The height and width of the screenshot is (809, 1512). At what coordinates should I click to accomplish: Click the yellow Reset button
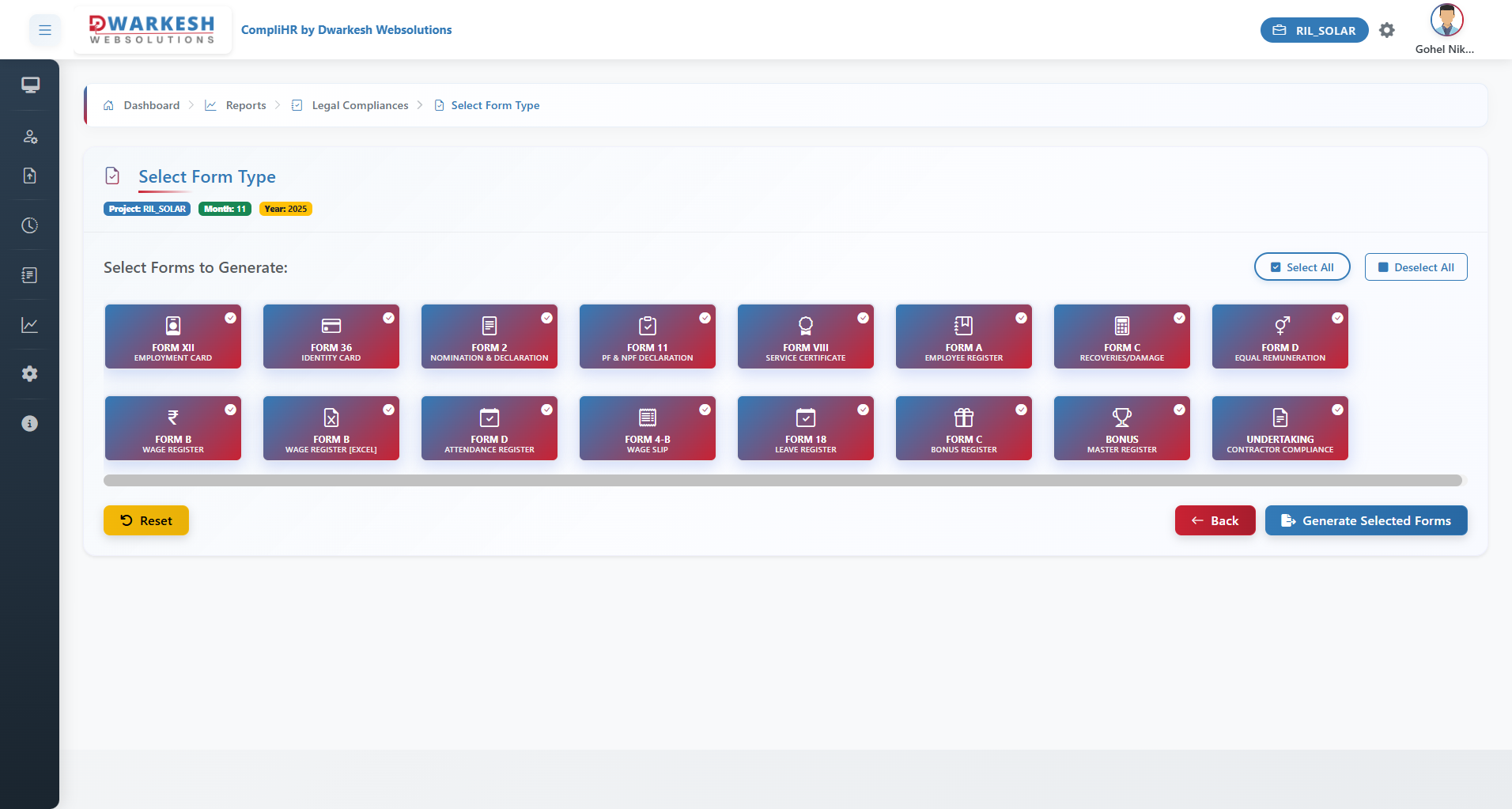tap(146, 520)
